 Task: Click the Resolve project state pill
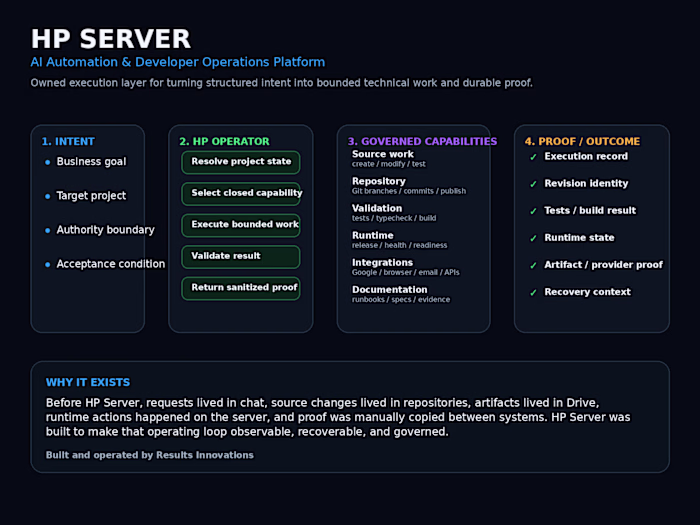tap(241, 162)
